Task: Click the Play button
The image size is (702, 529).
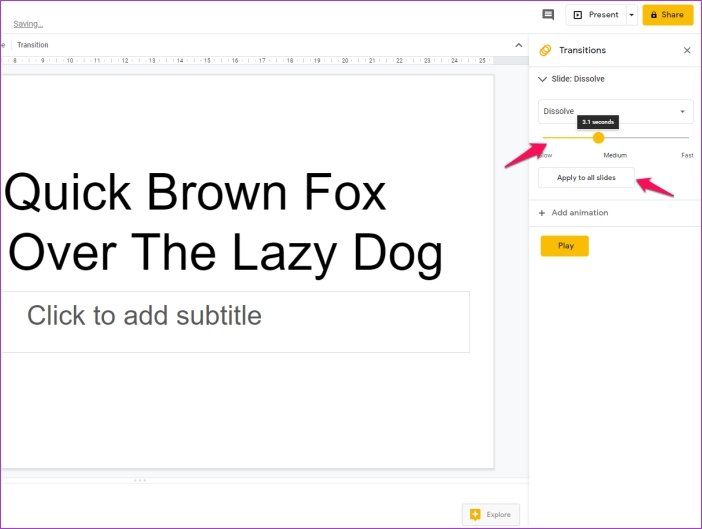Action: [x=565, y=246]
